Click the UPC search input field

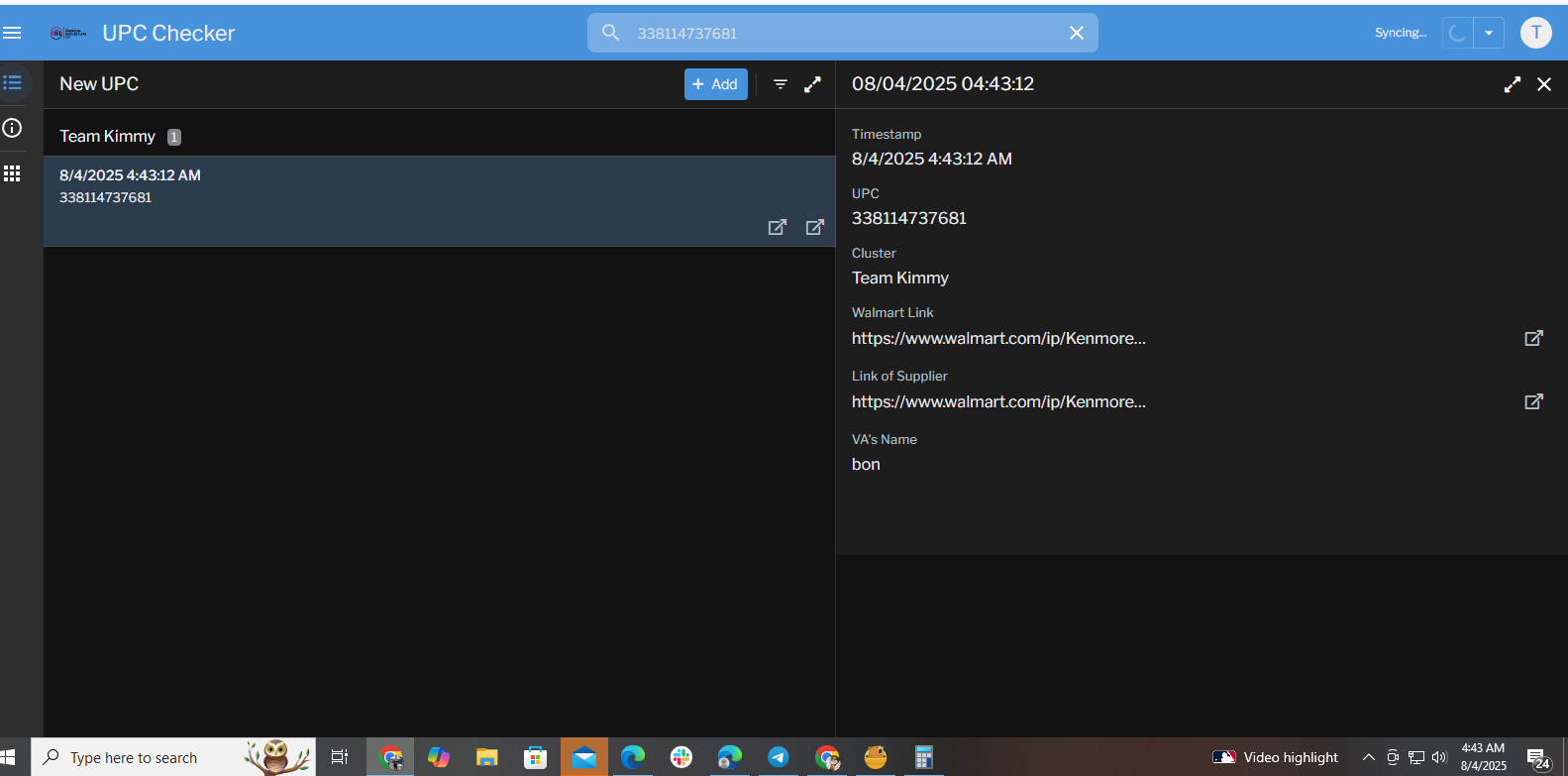[842, 33]
